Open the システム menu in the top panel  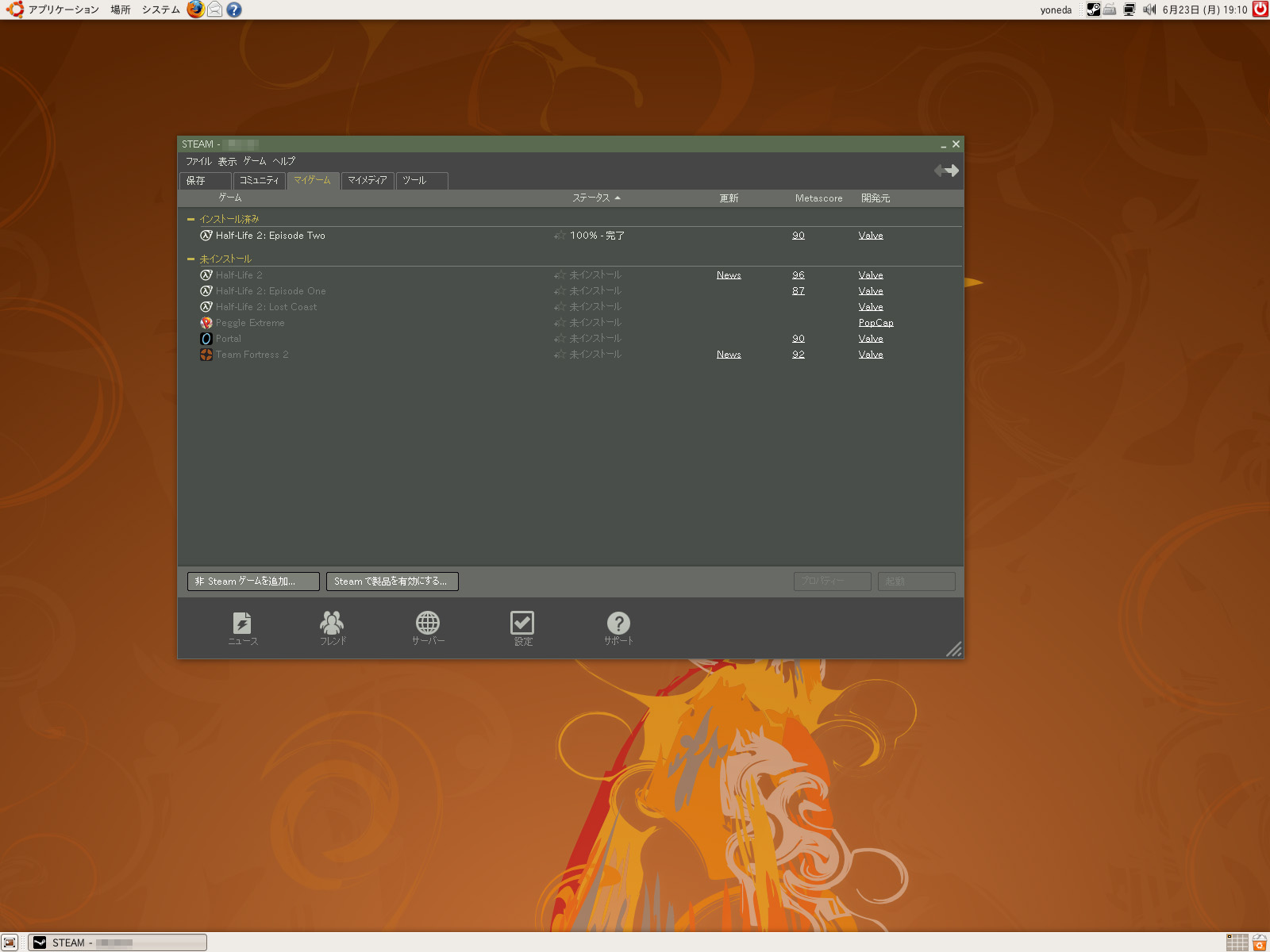(160, 10)
